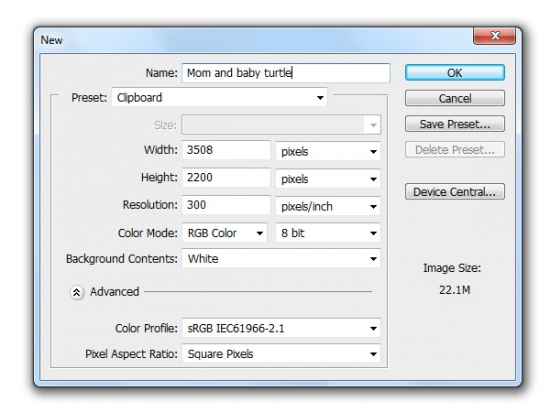Collapse the Advanced section chevron icon
Screen dimensions: 550x412
[x=76, y=292]
